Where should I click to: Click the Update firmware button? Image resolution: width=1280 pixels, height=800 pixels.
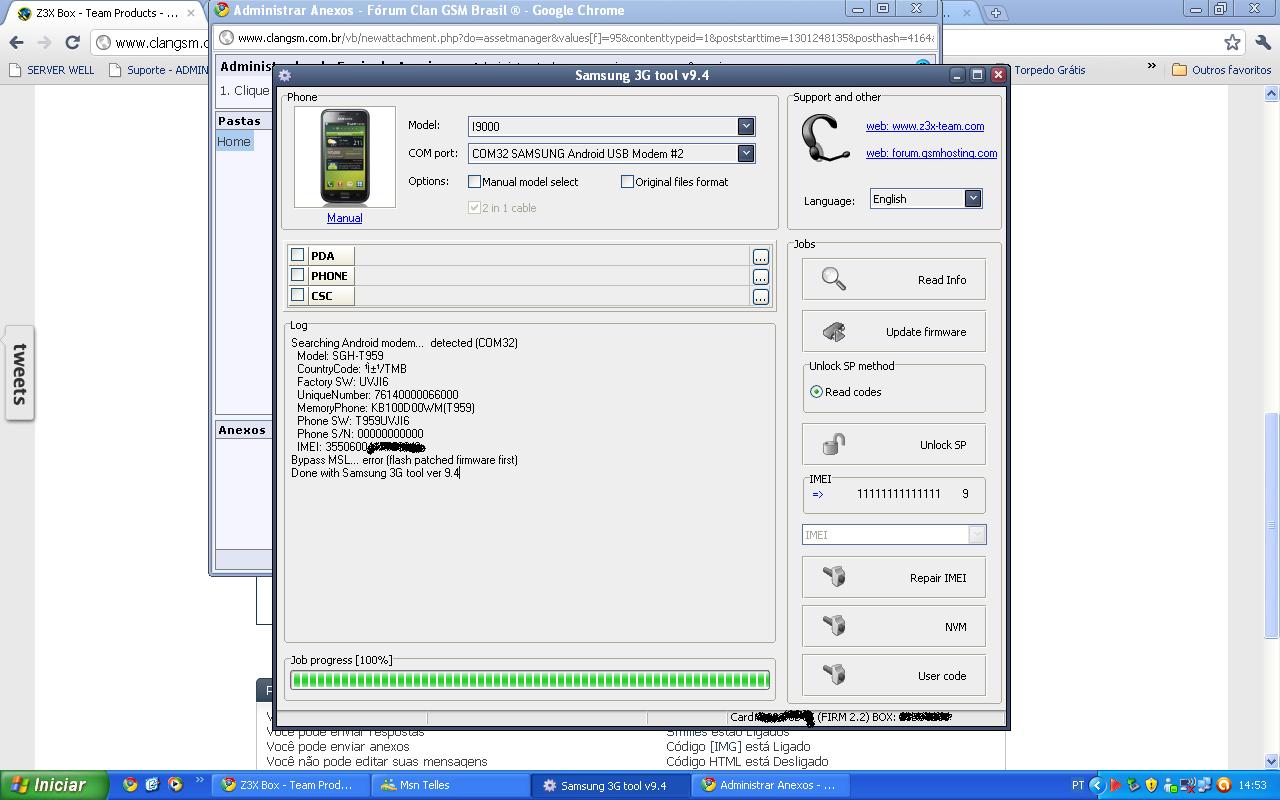[893, 332]
